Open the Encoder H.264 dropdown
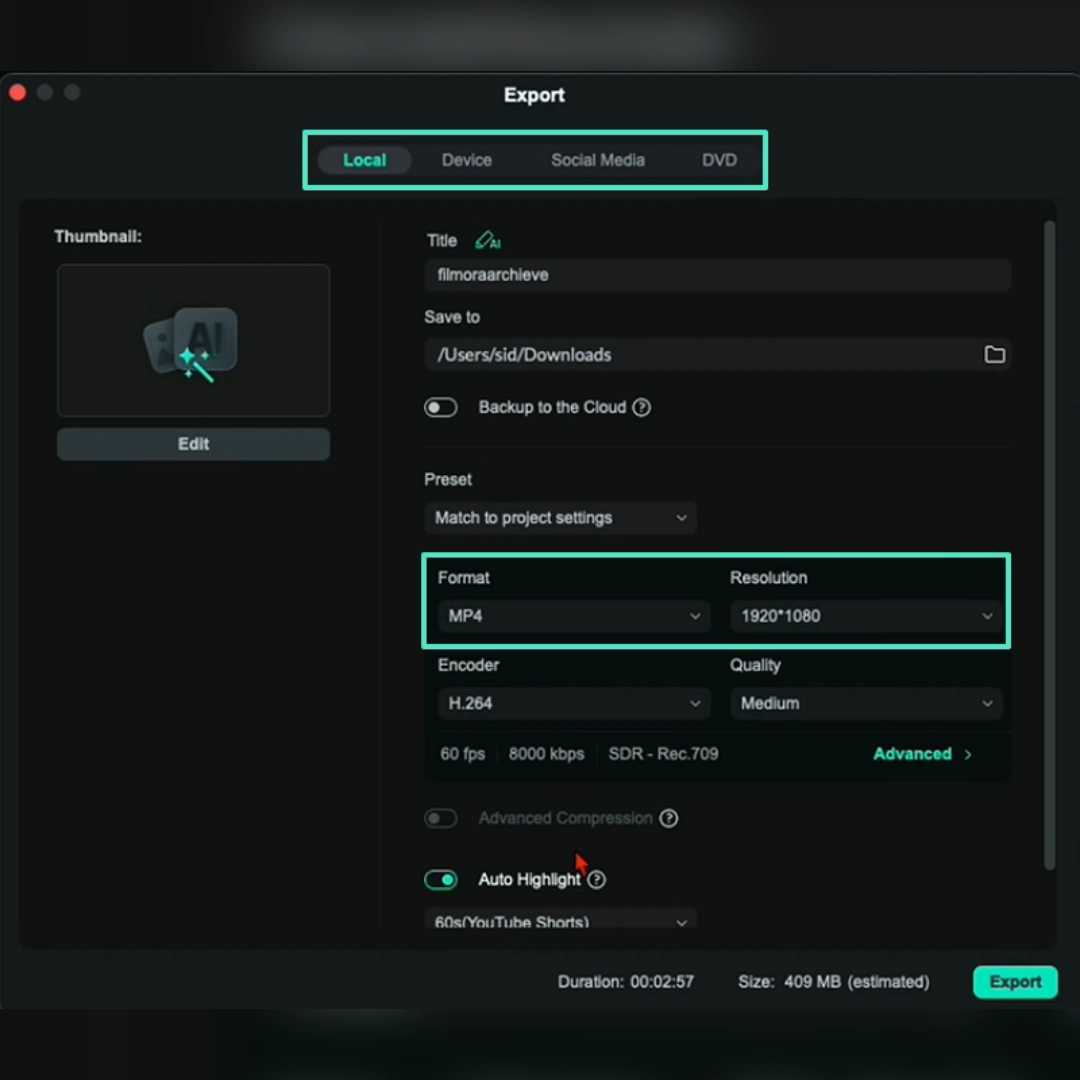Screen dimensions: 1080x1080 [574, 703]
